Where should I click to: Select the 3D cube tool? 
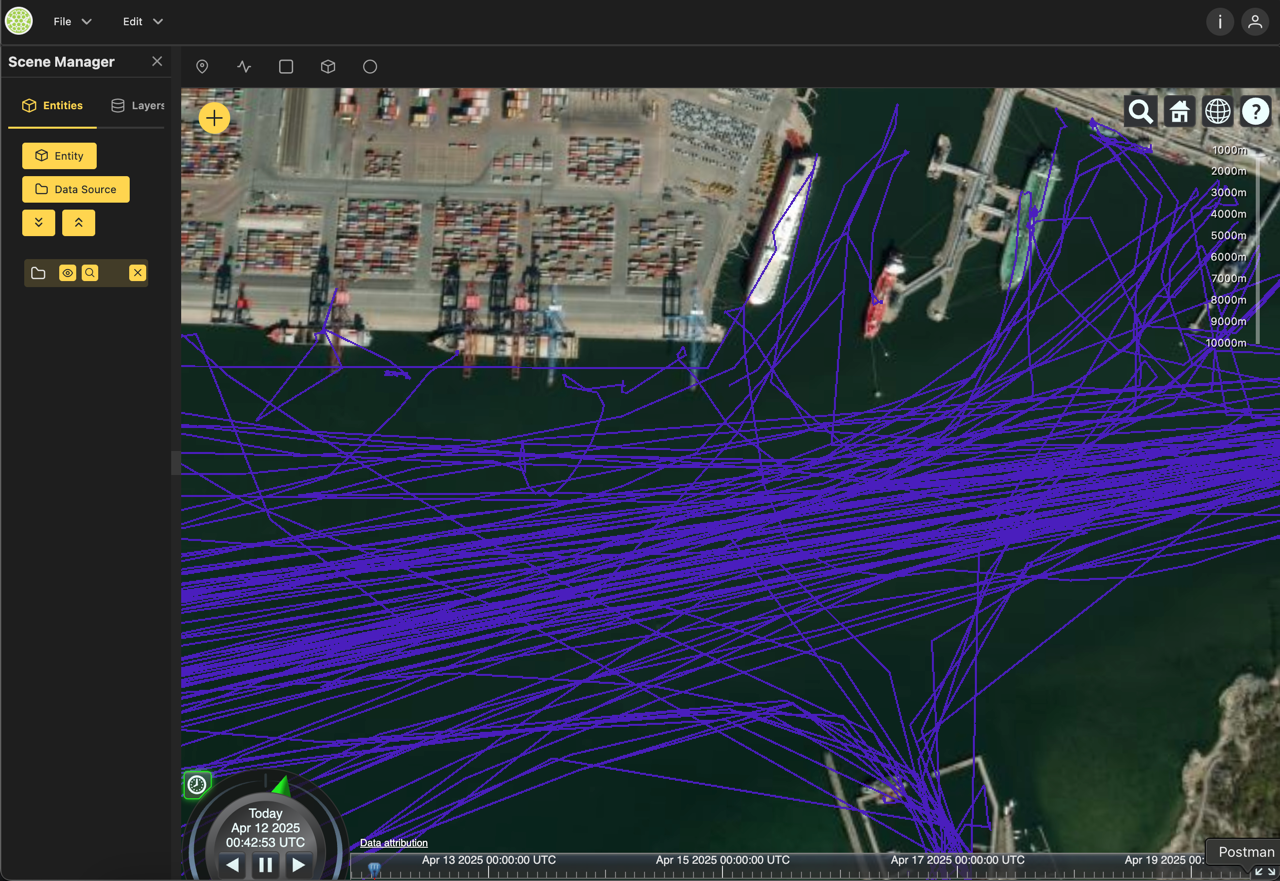pyautogui.click(x=328, y=67)
